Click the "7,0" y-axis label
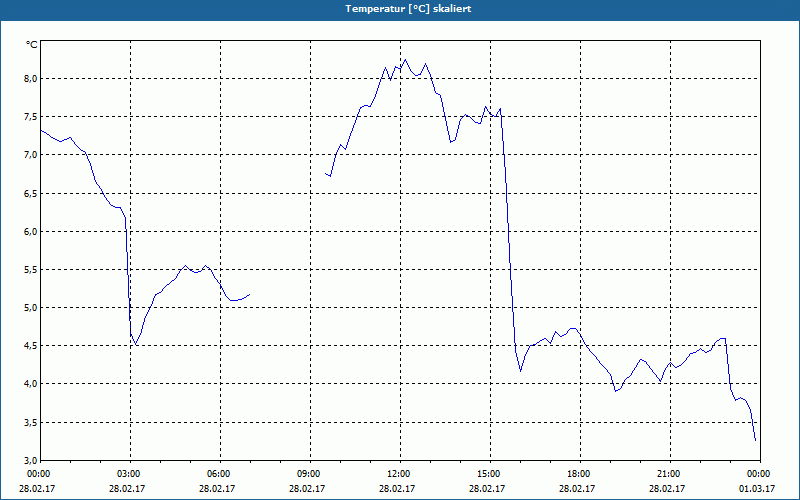 (x=31, y=155)
